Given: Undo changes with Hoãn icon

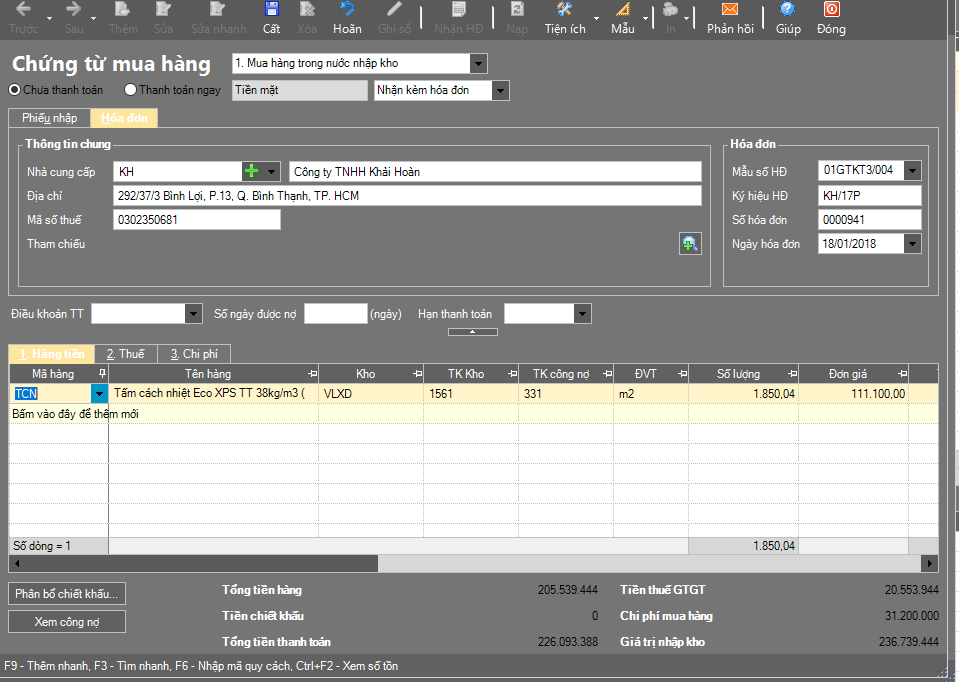Looking at the screenshot, I should point(347,9).
